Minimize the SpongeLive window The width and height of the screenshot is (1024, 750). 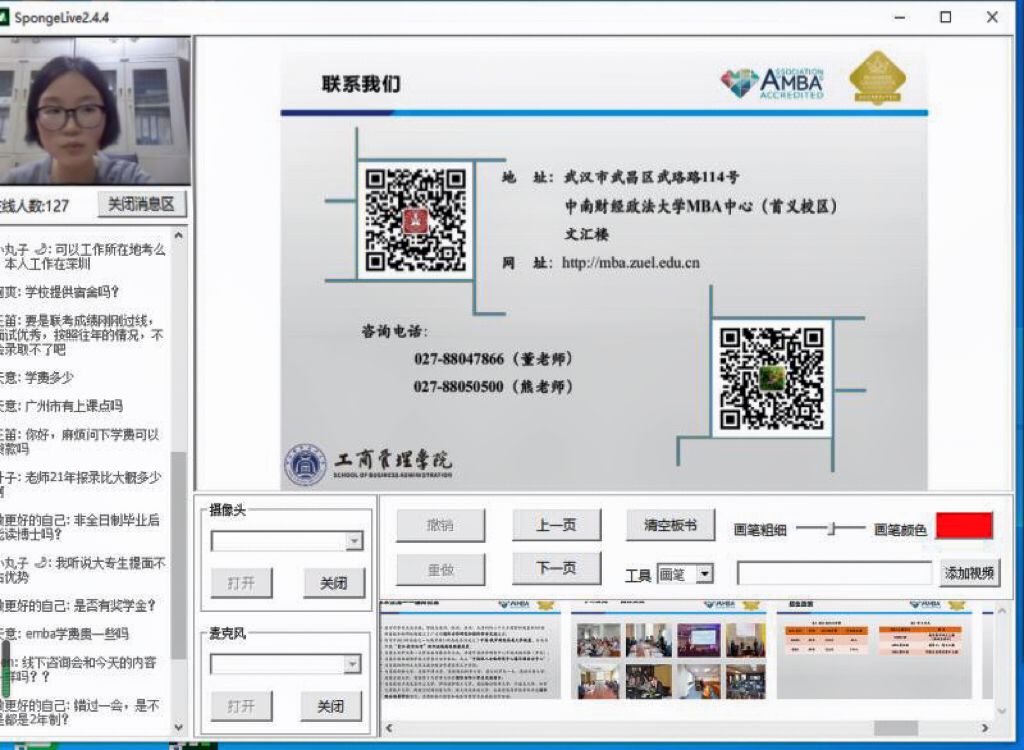point(901,18)
